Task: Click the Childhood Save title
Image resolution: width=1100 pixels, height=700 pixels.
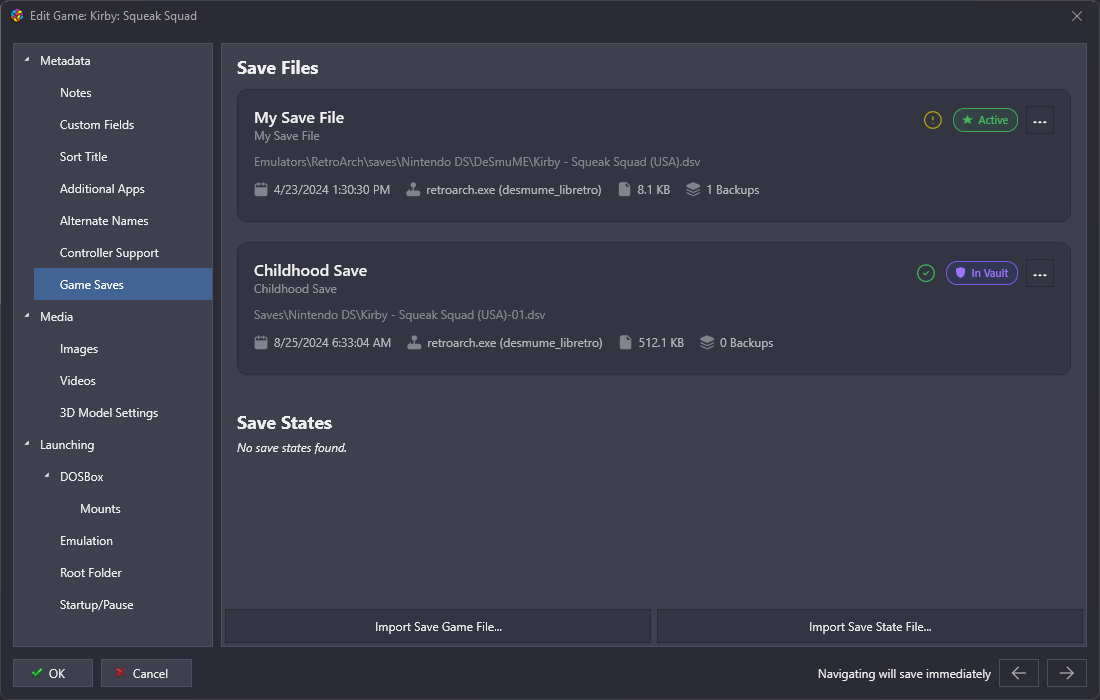Action: point(310,271)
